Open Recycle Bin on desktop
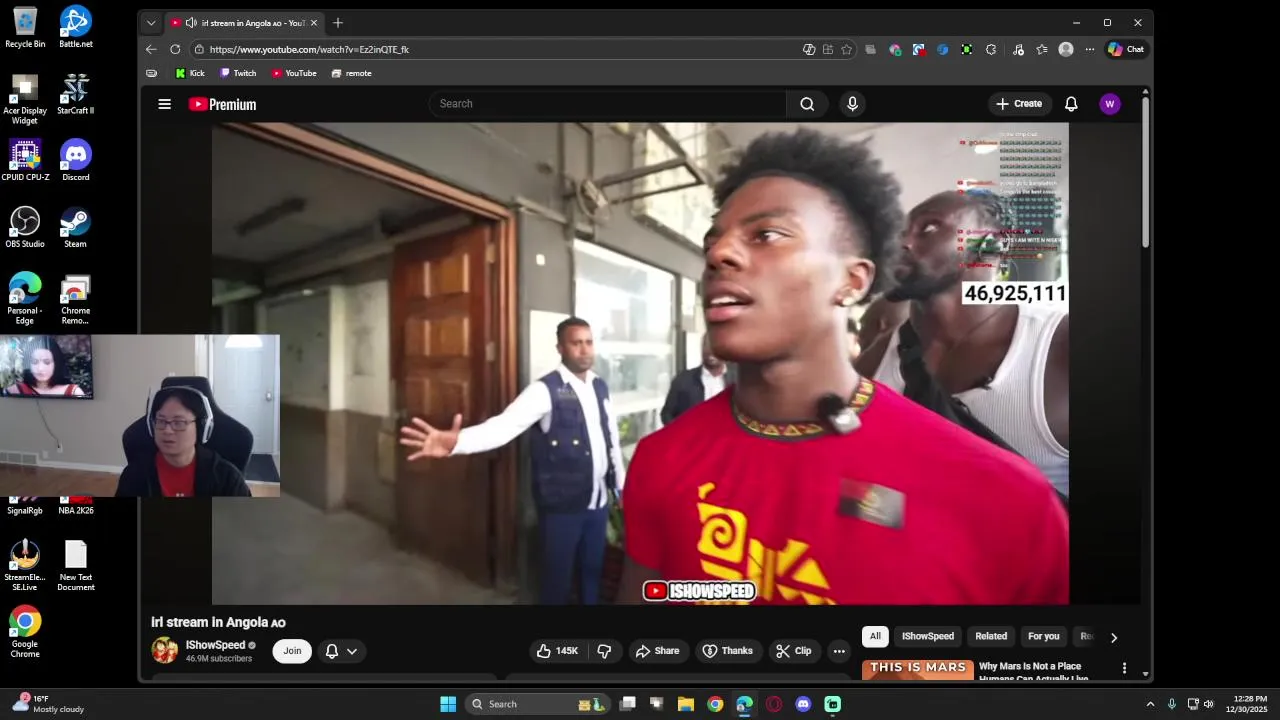This screenshot has width=1280, height=720. click(25, 27)
